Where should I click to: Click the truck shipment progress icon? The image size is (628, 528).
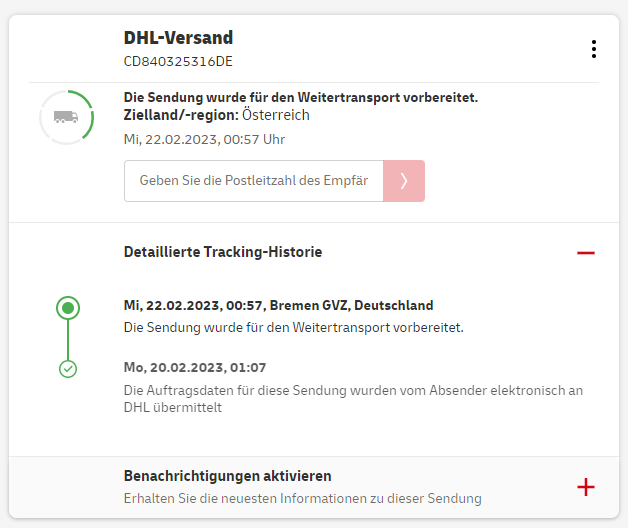click(x=66, y=117)
